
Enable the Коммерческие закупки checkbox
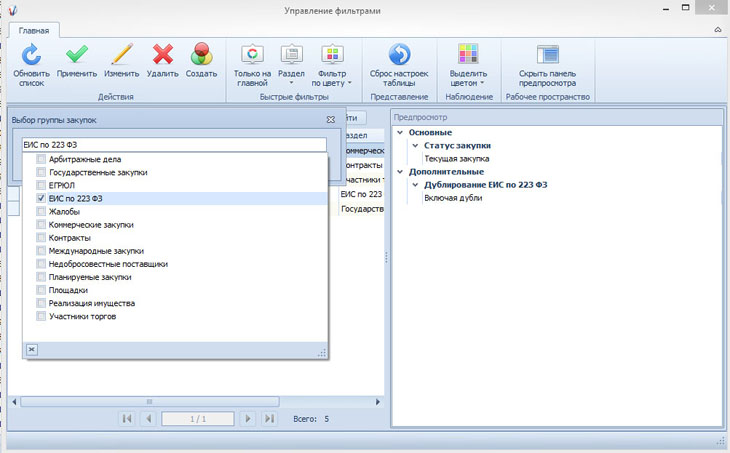[x=41, y=225]
